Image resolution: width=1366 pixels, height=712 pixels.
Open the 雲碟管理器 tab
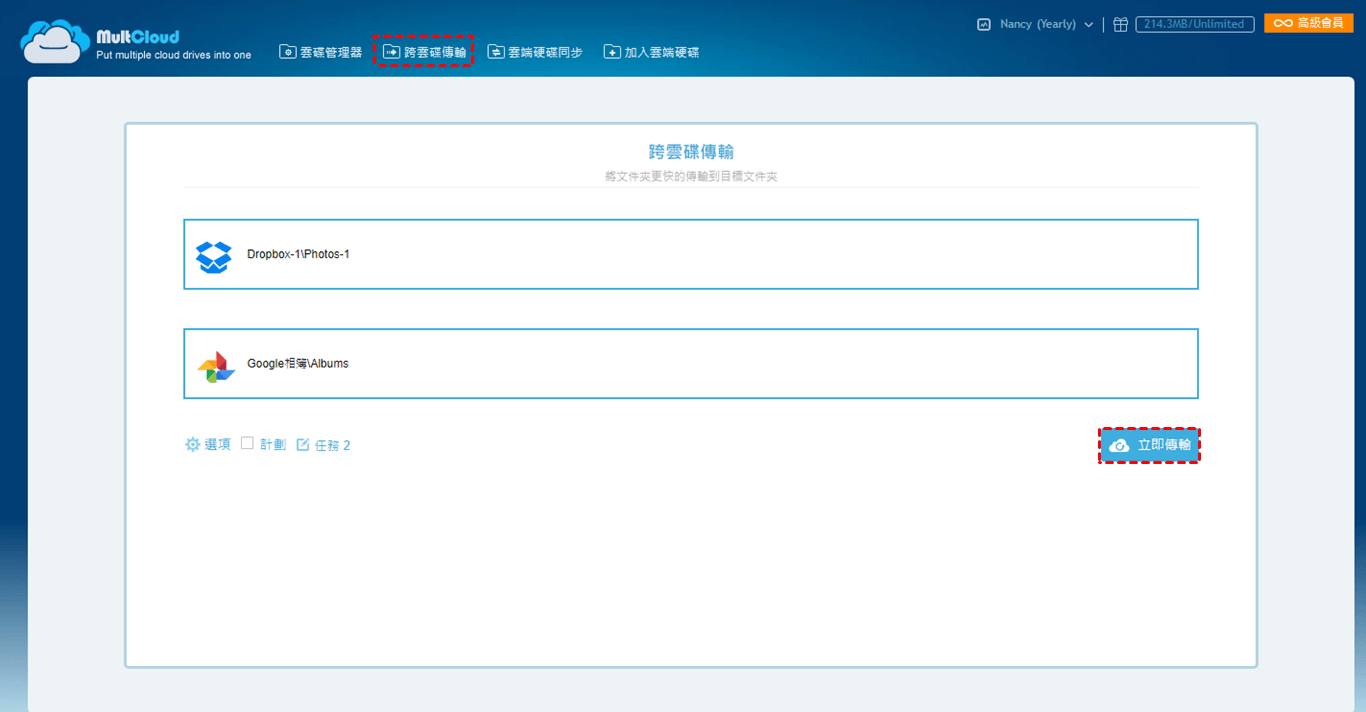tap(321, 52)
